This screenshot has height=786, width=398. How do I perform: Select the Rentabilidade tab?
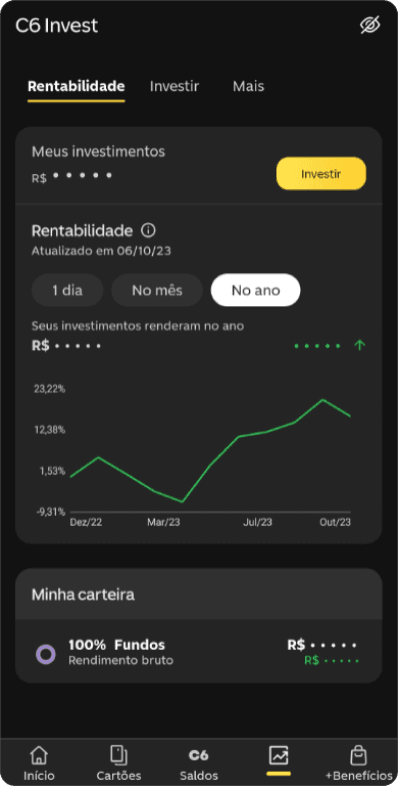(76, 86)
